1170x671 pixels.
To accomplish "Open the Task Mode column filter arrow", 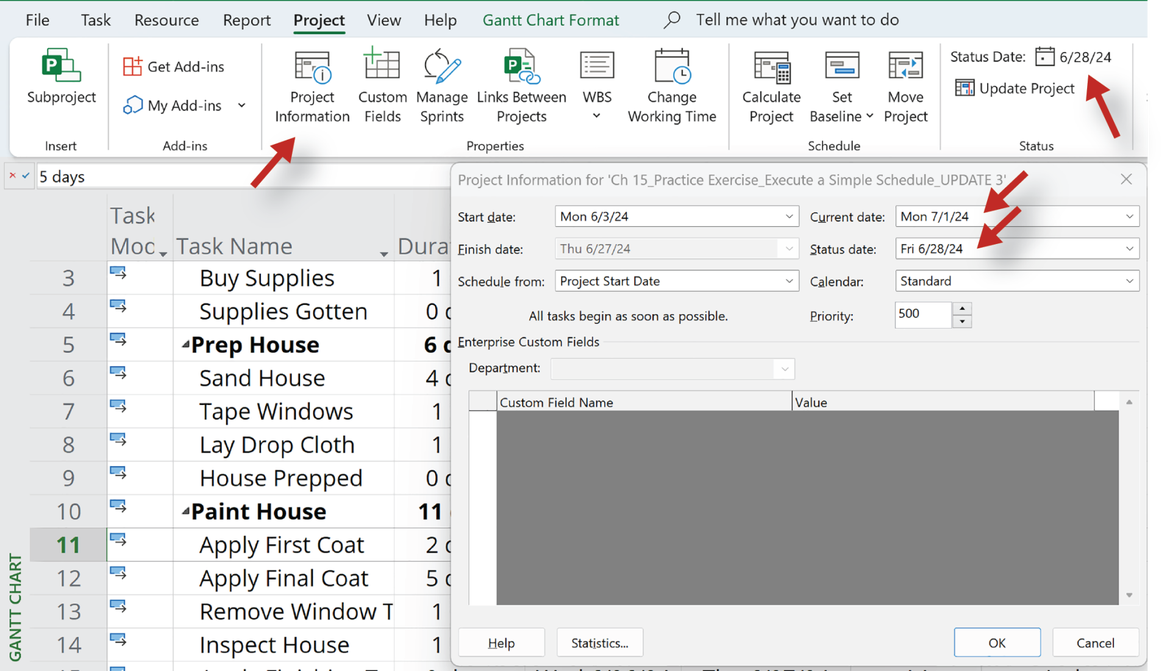I will tap(163, 254).
